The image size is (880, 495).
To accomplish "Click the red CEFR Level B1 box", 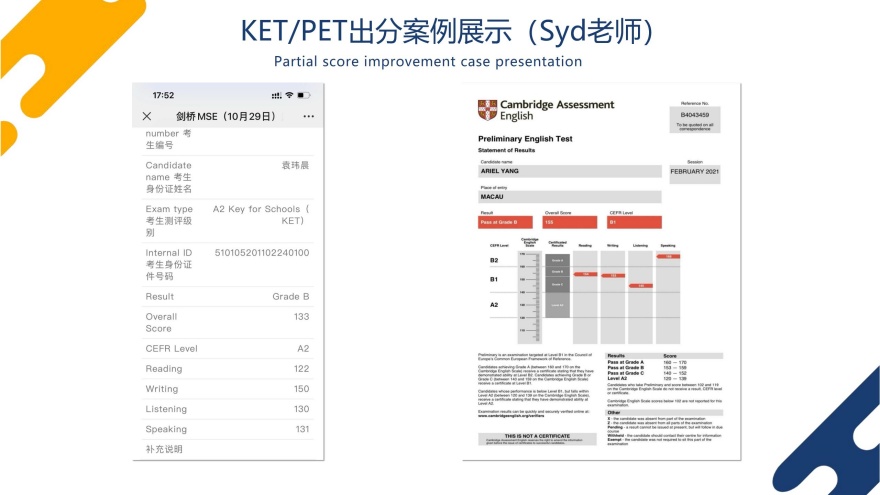I will 634,222.
